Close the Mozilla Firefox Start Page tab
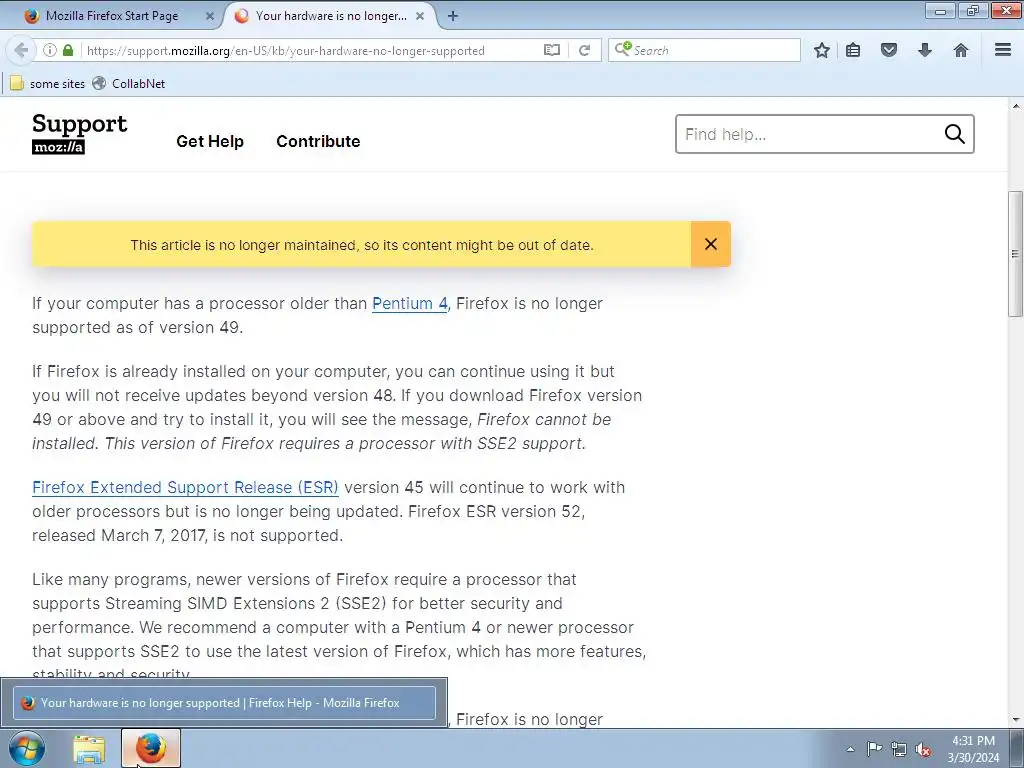Image resolution: width=1024 pixels, height=768 pixels. tap(210, 16)
